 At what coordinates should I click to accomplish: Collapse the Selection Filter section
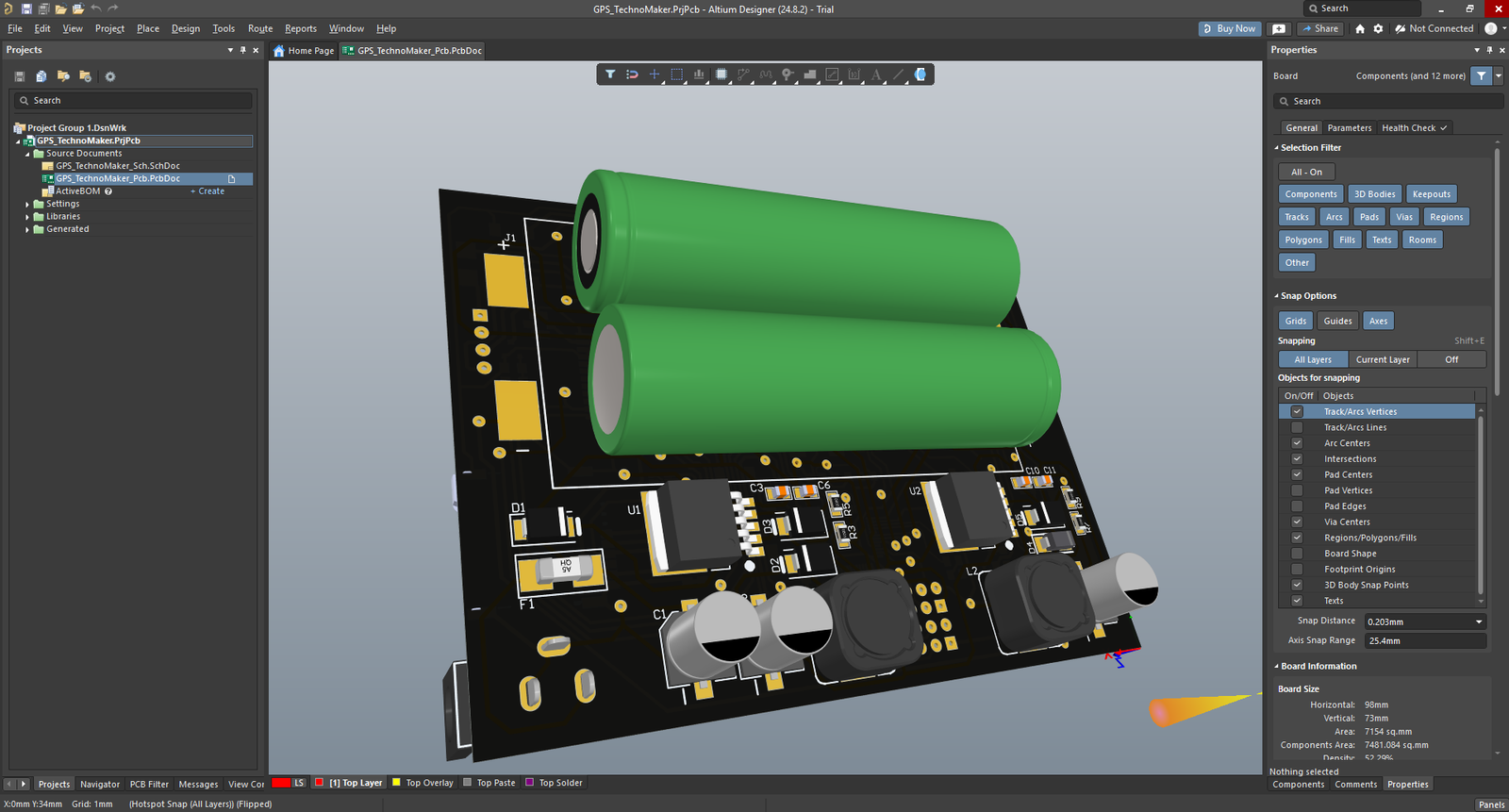click(1277, 148)
